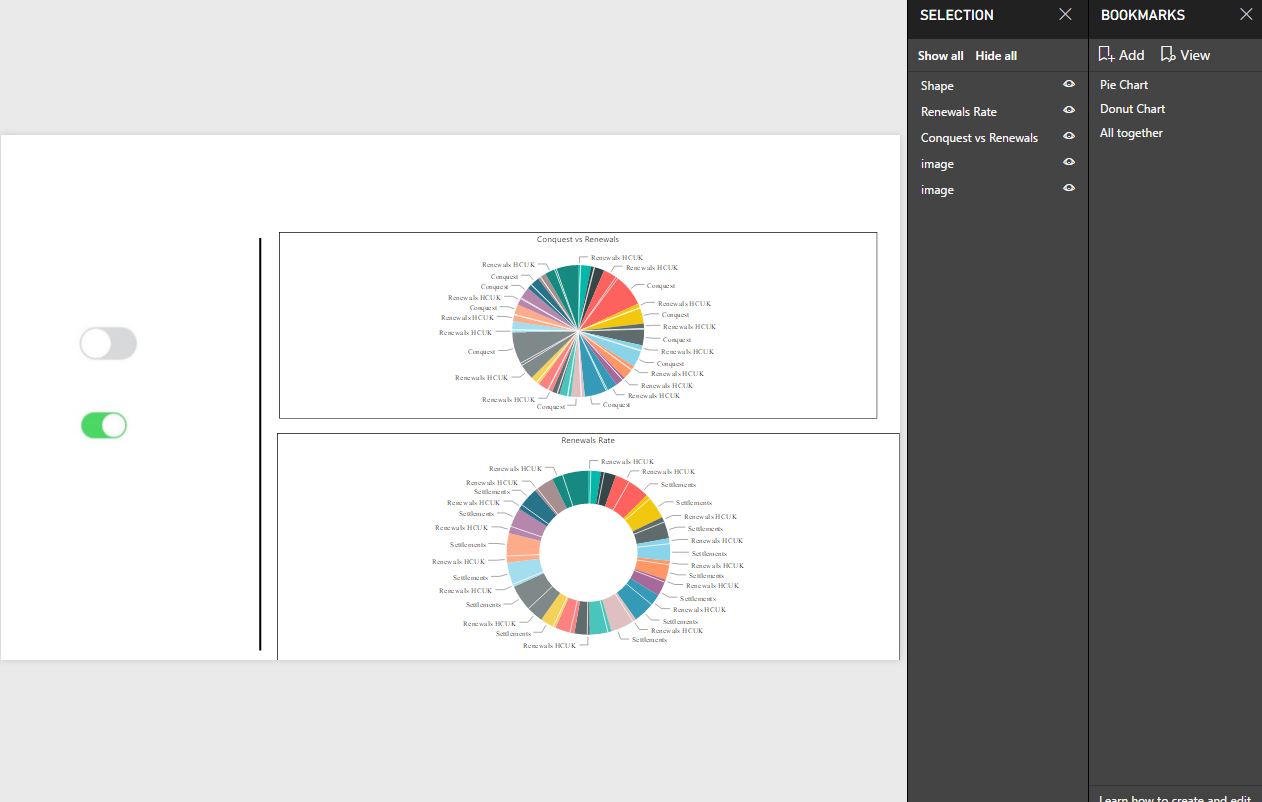Click the green on toggle switch image
The height and width of the screenshot is (802, 1262).
pos(104,425)
